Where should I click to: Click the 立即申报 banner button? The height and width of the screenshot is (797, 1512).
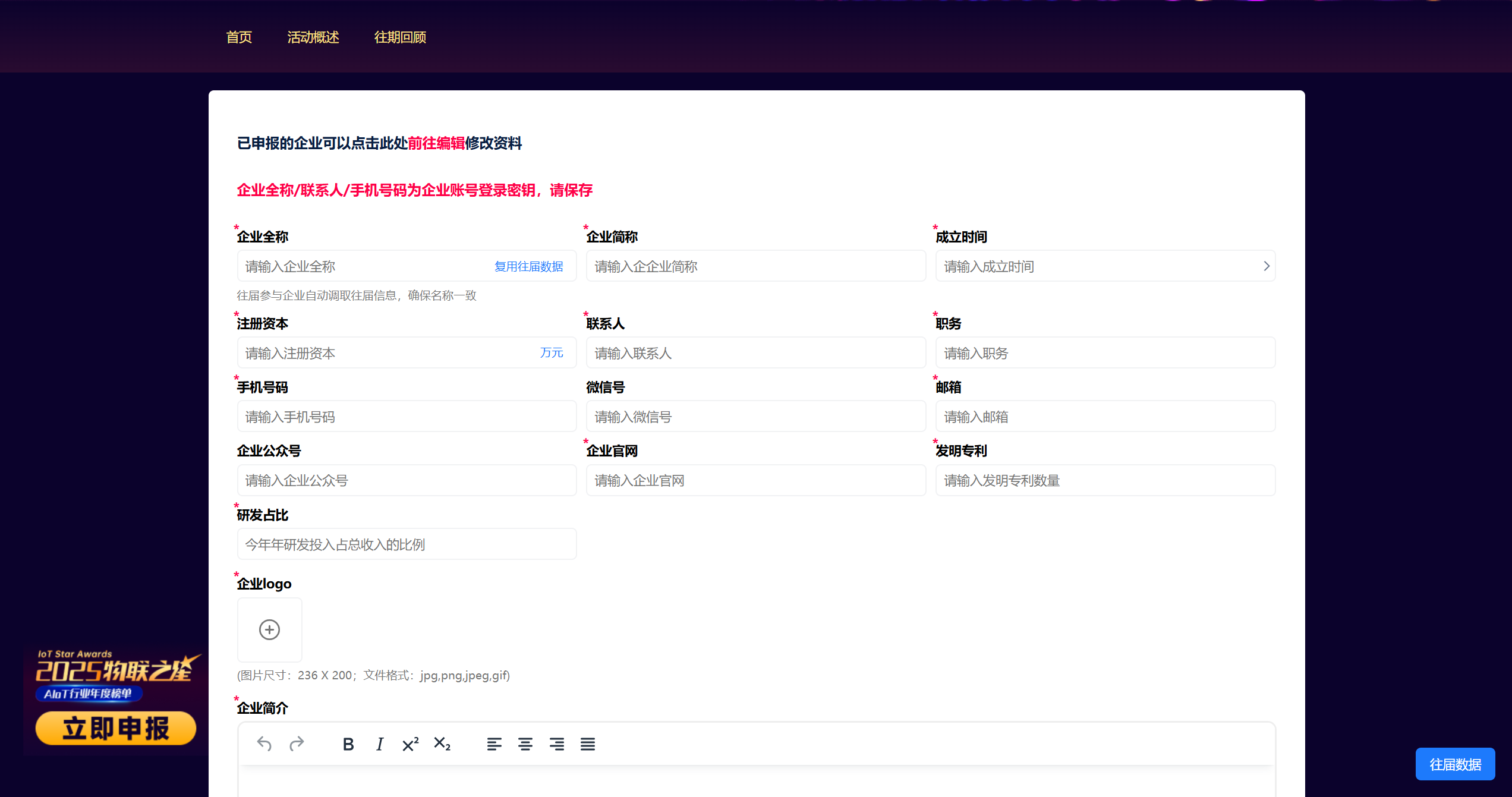pyautogui.click(x=115, y=727)
